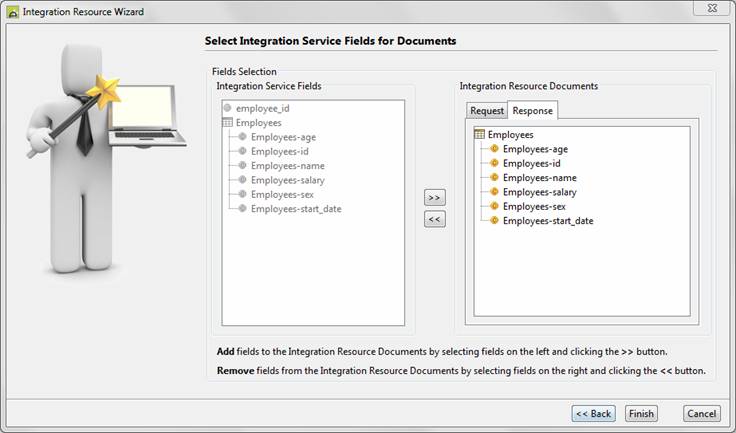Select Employees-salary in Integration Service Fields list
Viewport: 736px width, 433px height.
(287, 180)
